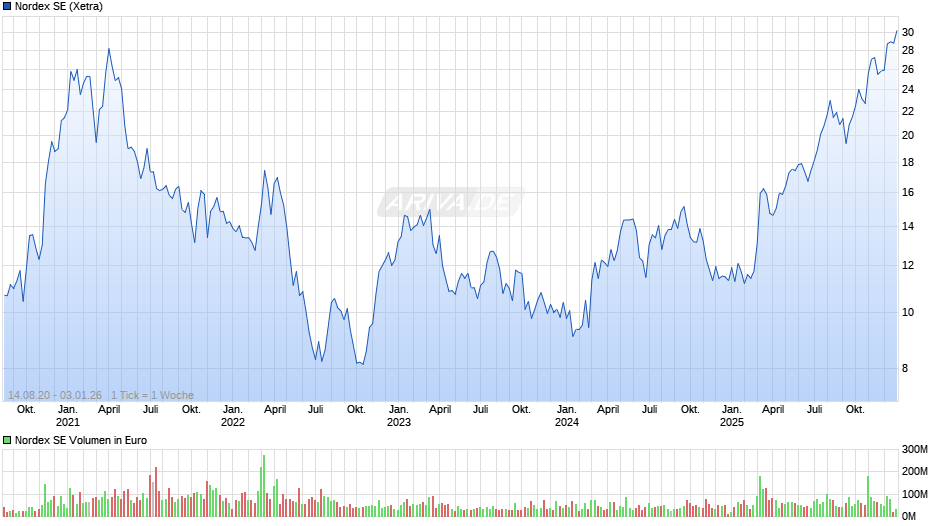The height and width of the screenshot is (526, 940).
Task: Click the last 'Okt.' label of 2025
Action: tap(855, 410)
